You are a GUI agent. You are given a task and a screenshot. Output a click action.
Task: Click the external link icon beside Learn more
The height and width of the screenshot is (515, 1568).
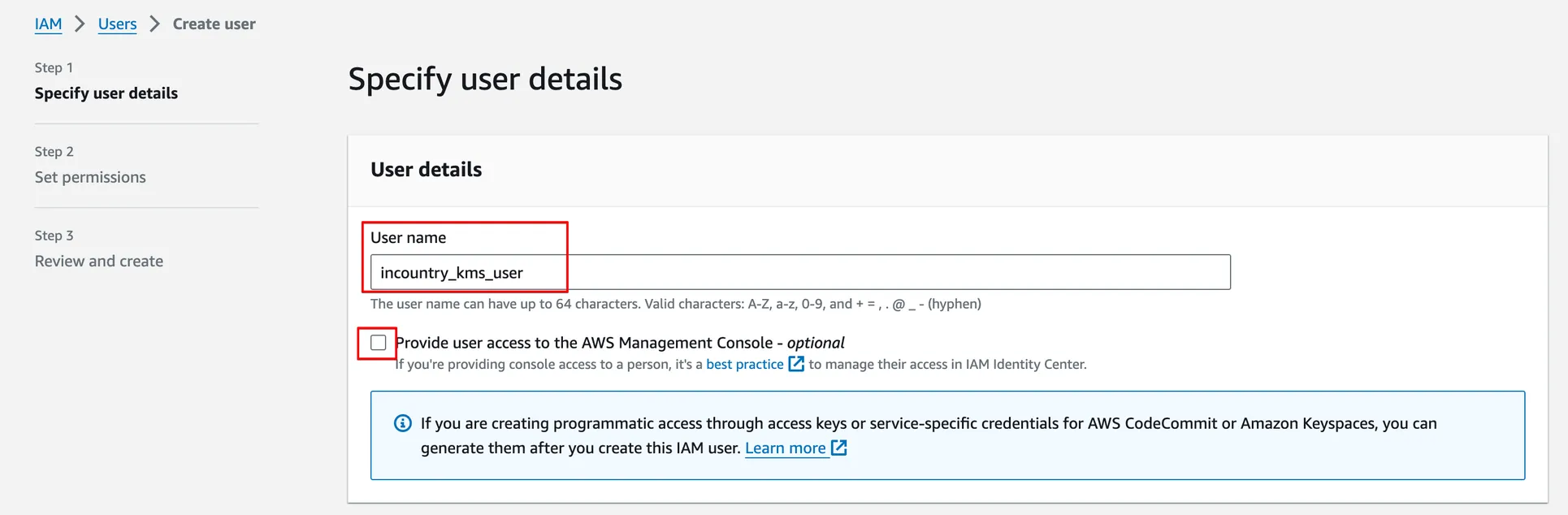839,448
